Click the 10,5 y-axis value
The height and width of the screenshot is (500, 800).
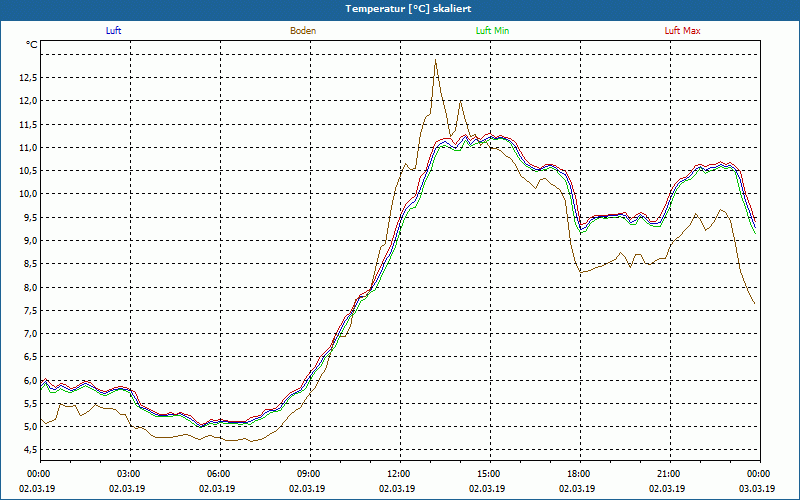click(x=28, y=171)
